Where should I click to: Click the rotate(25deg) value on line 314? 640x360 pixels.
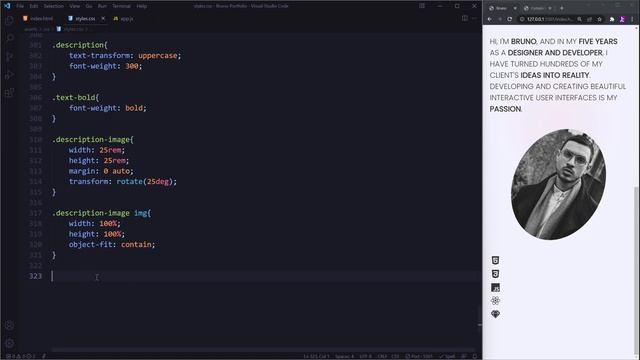[x=145, y=181]
